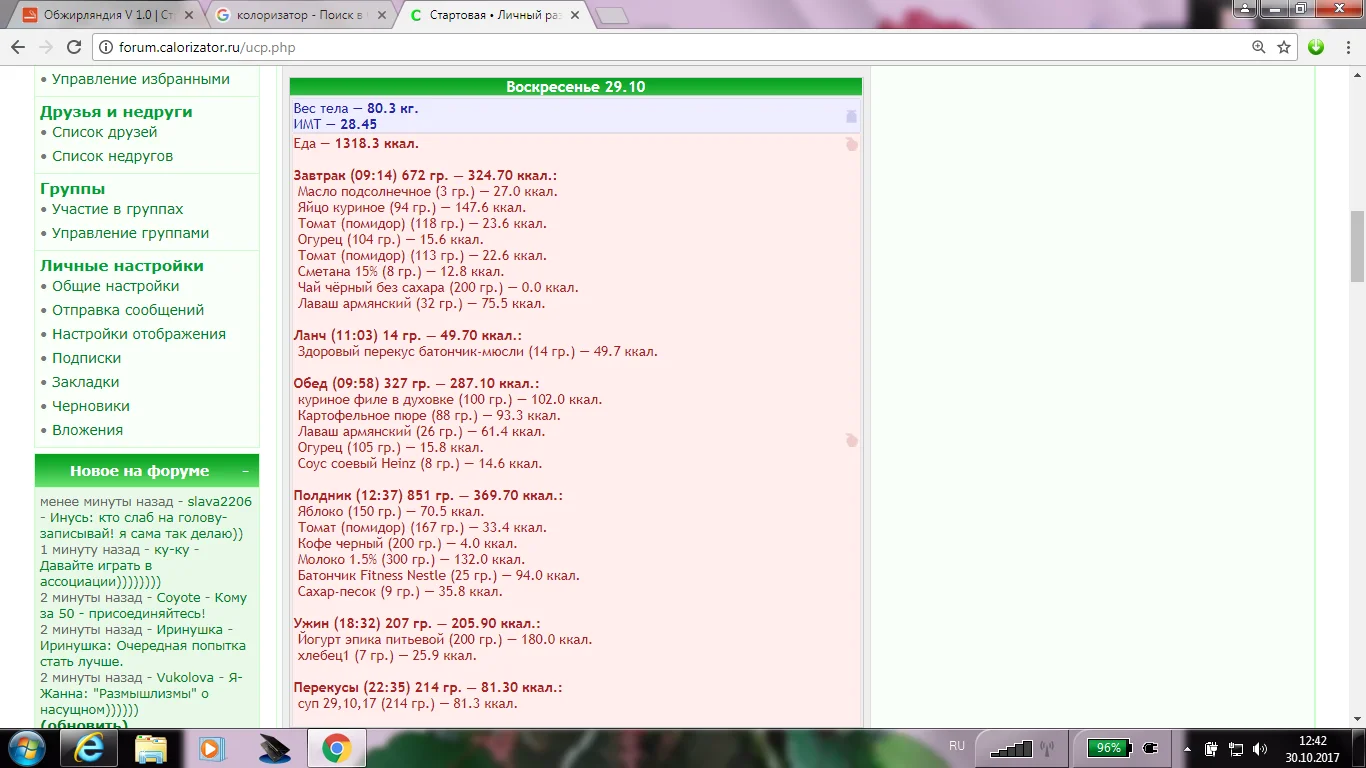Image resolution: width=1366 pixels, height=768 pixels.
Task: Click the Воскресенье 29.10 day header
Action: point(576,87)
